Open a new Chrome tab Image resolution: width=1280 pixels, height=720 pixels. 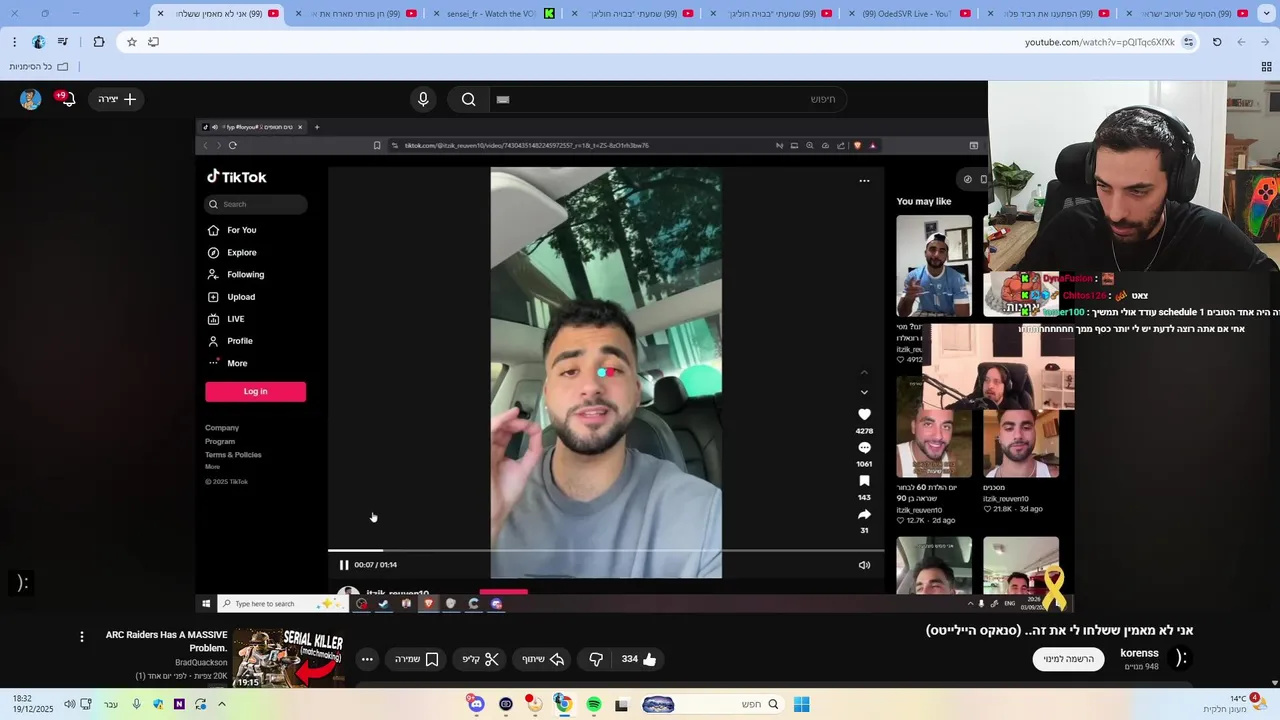coord(137,14)
